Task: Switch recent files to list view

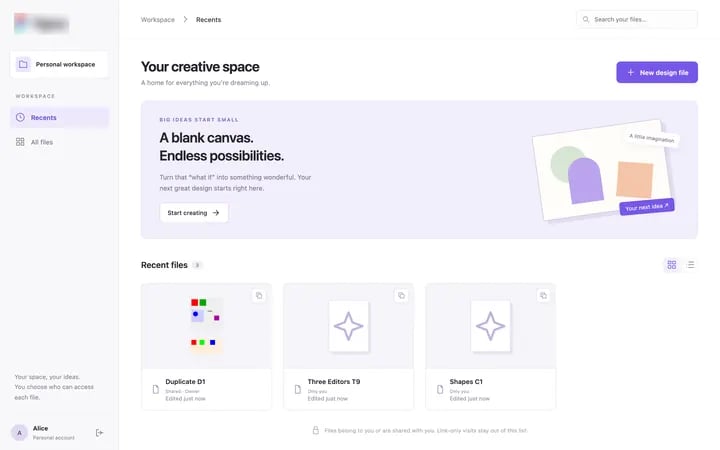Action: coord(690,264)
